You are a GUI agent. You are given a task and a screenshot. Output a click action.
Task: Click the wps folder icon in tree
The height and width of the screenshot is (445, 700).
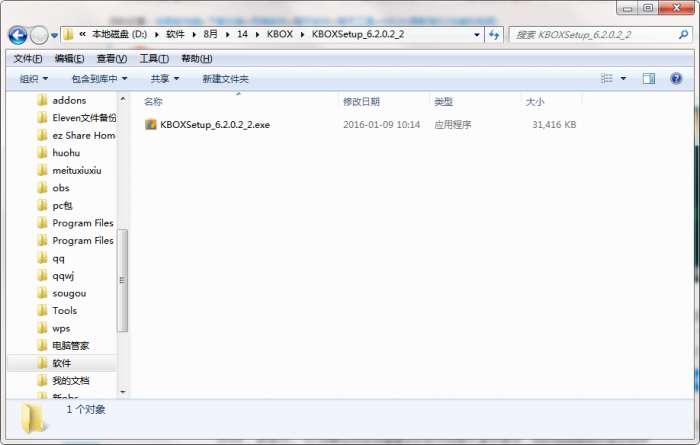pos(42,328)
